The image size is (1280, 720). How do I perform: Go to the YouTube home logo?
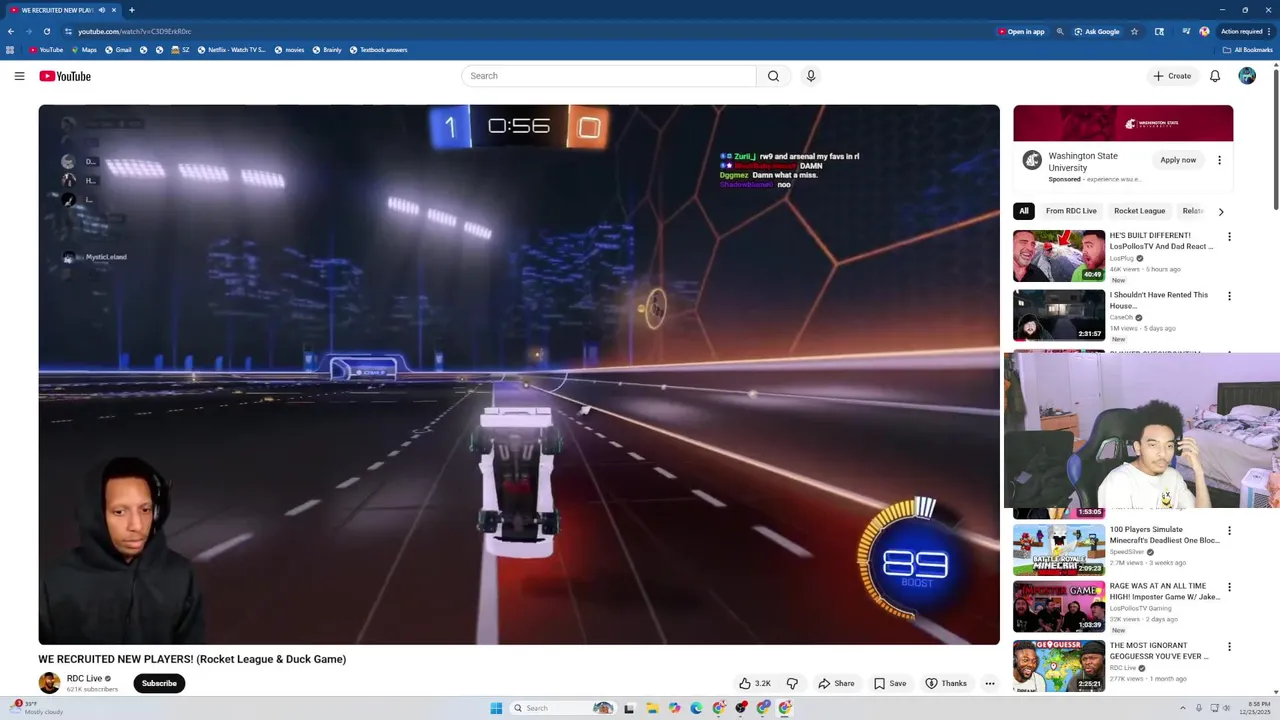coord(65,76)
